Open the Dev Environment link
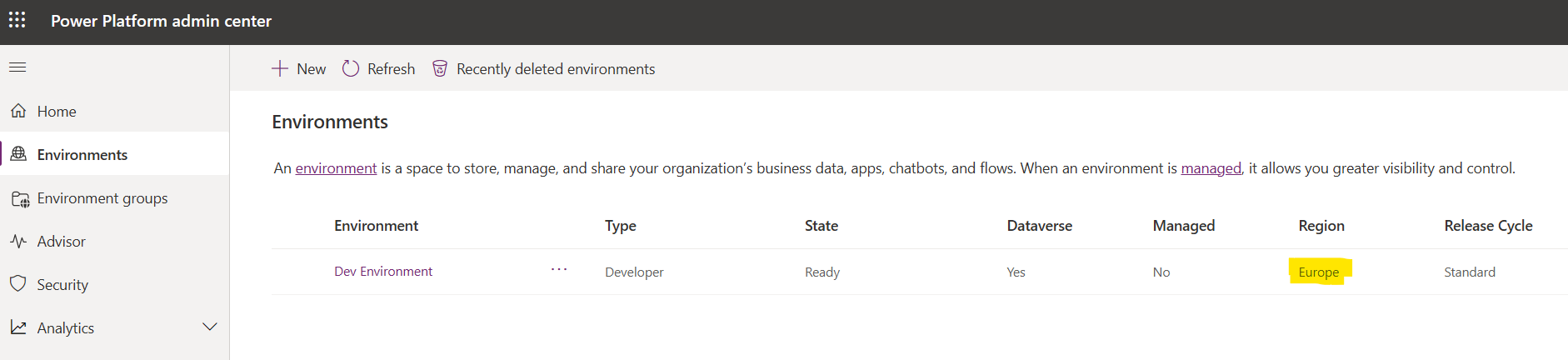The width and height of the screenshot is (1568, 360). coord(383,272)
